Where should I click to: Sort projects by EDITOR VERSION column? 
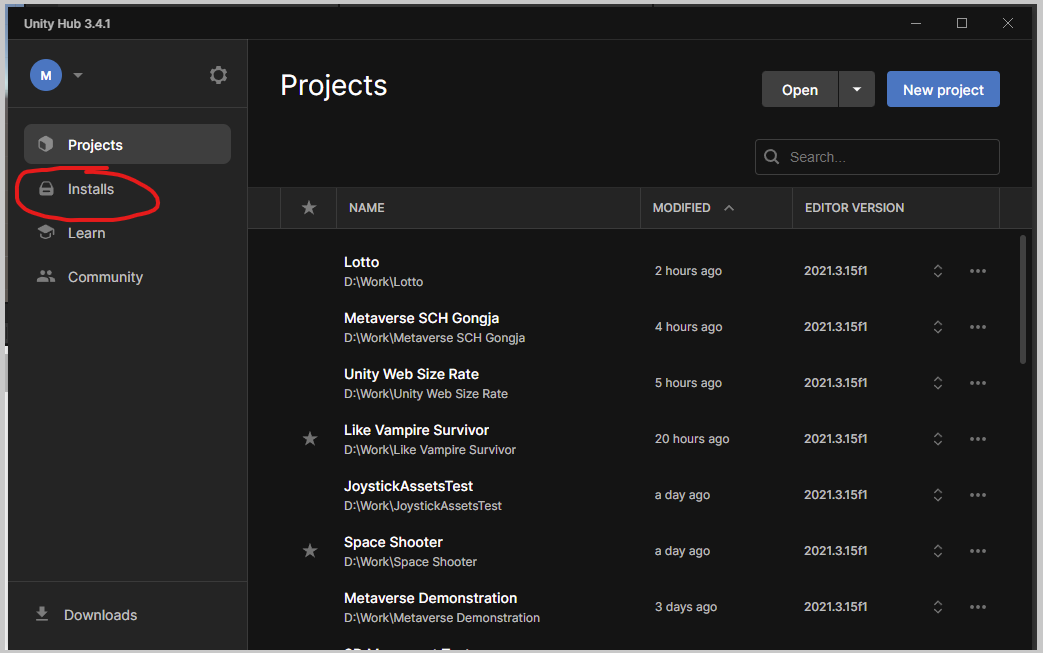pos(854,207)
